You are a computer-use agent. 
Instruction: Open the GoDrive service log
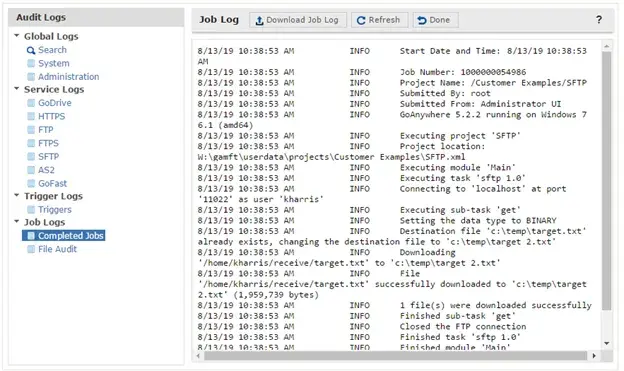(x=55, y=103)
